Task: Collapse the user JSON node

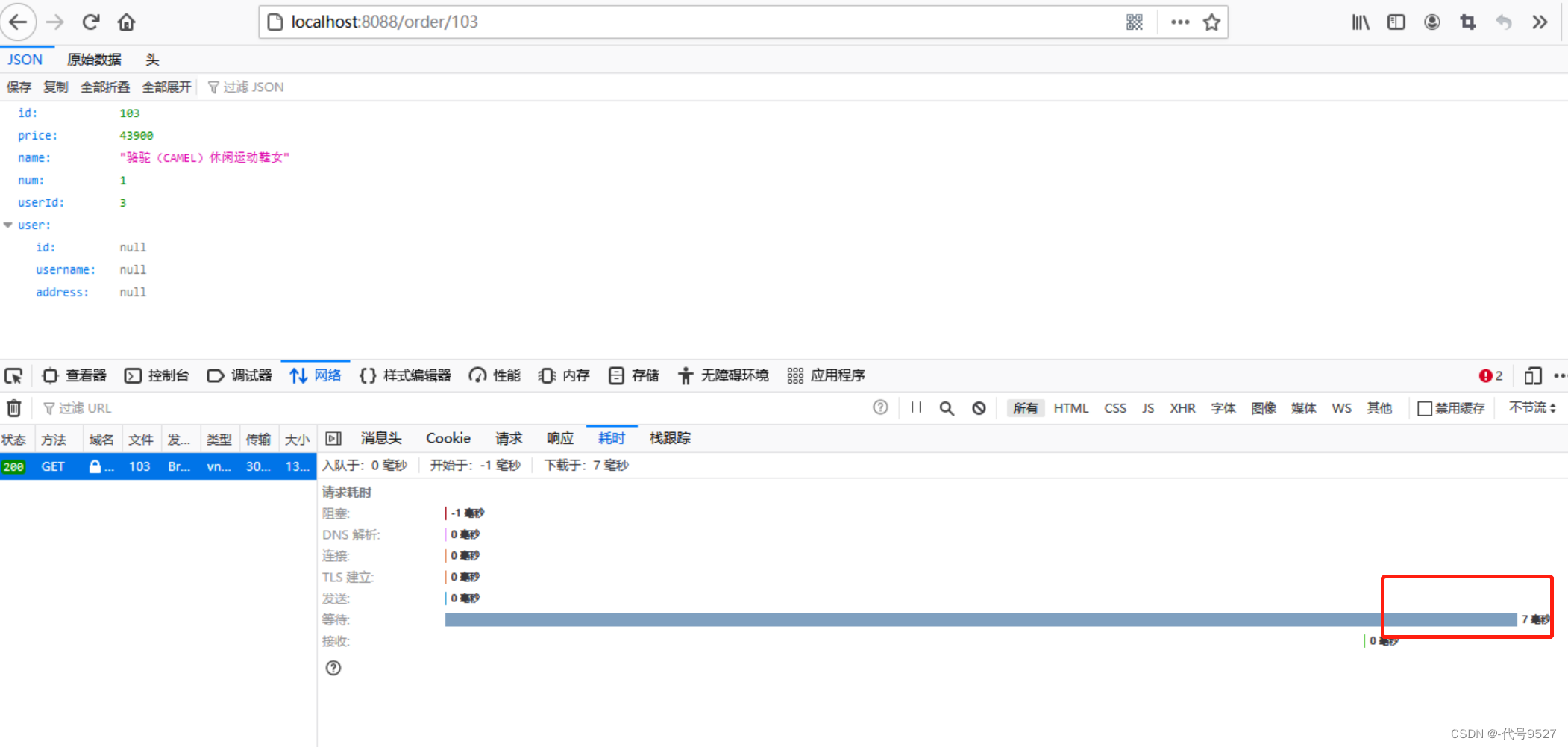Action: click(x=7, y=225)
